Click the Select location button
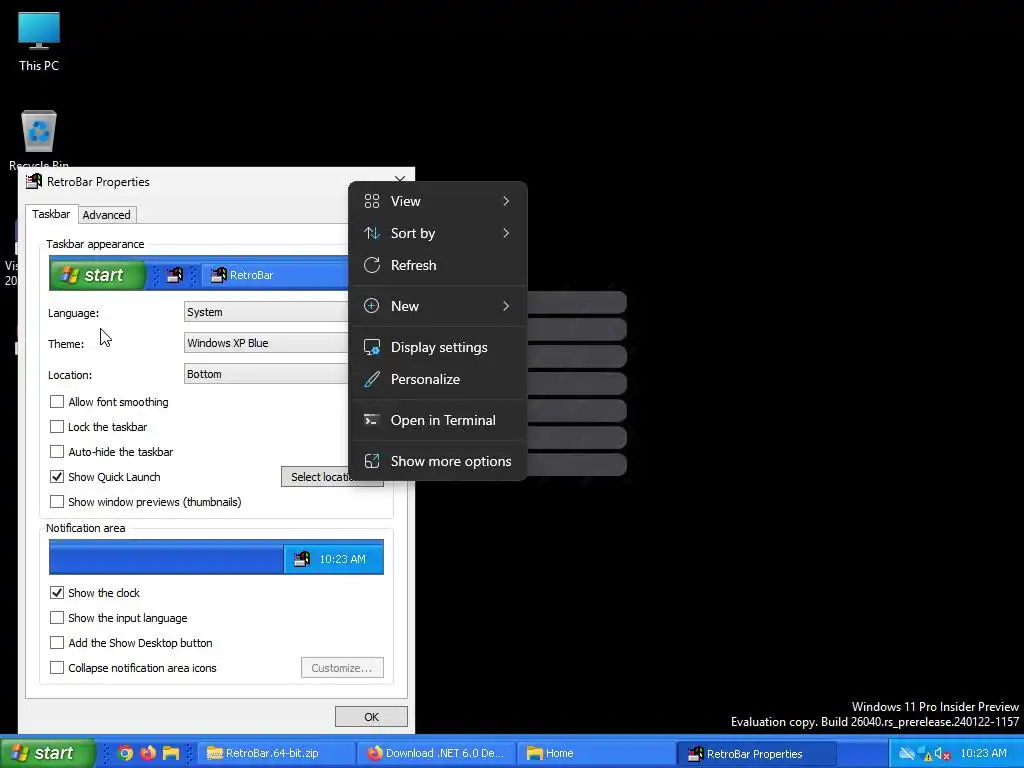The height and width of the screenshot is (768, 1024). tap(317, 477)
